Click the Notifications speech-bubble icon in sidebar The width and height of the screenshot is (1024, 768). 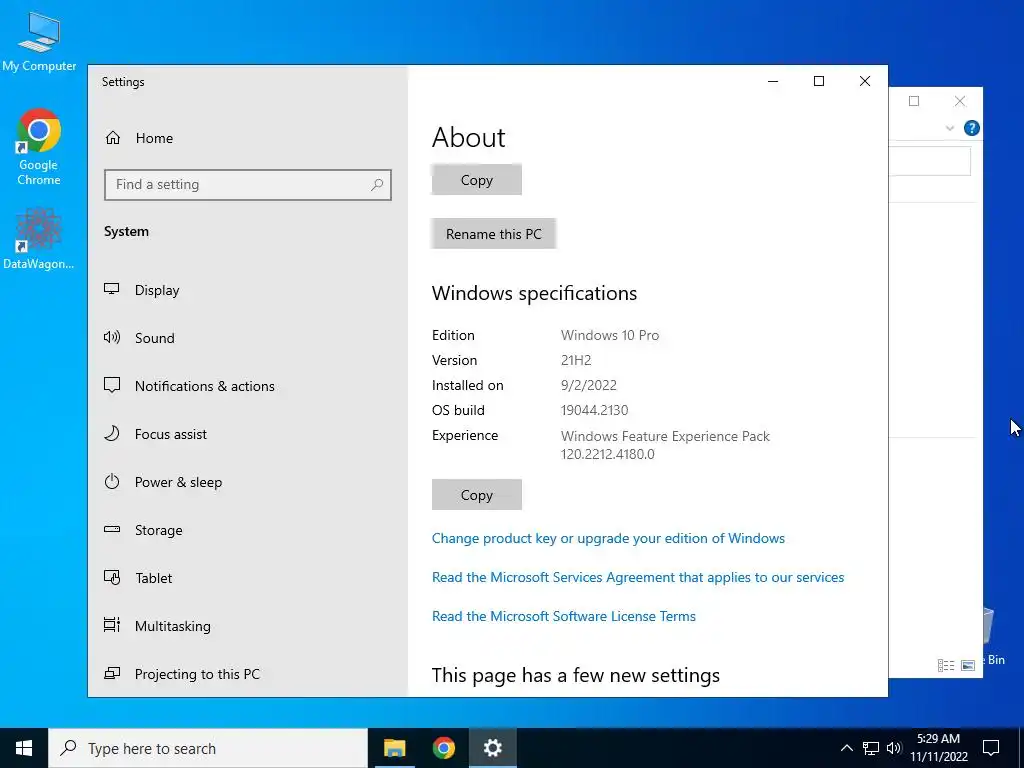point(112,385)
